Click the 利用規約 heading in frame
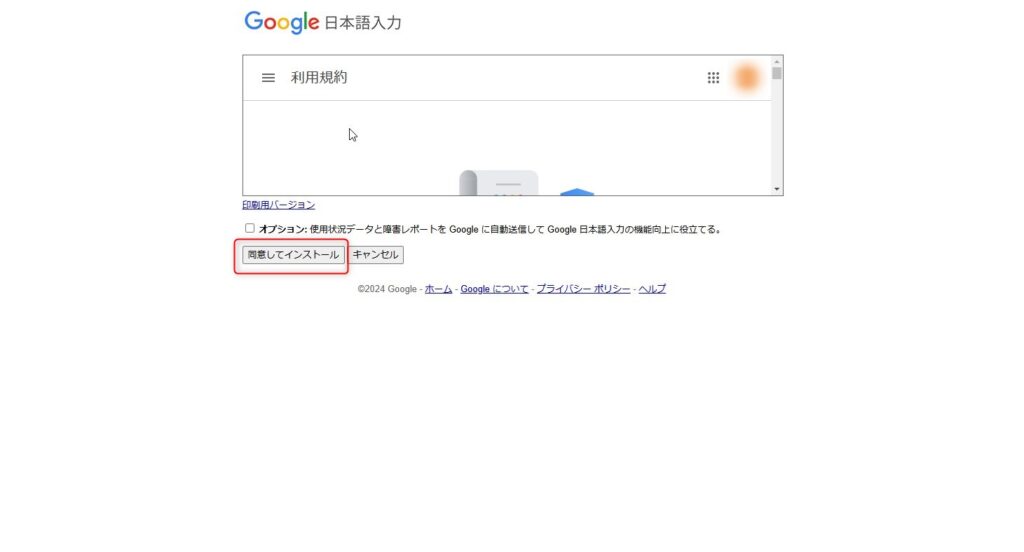This screenshot has width=1024, height=552. pyautogui.click(x=319, y=77)
